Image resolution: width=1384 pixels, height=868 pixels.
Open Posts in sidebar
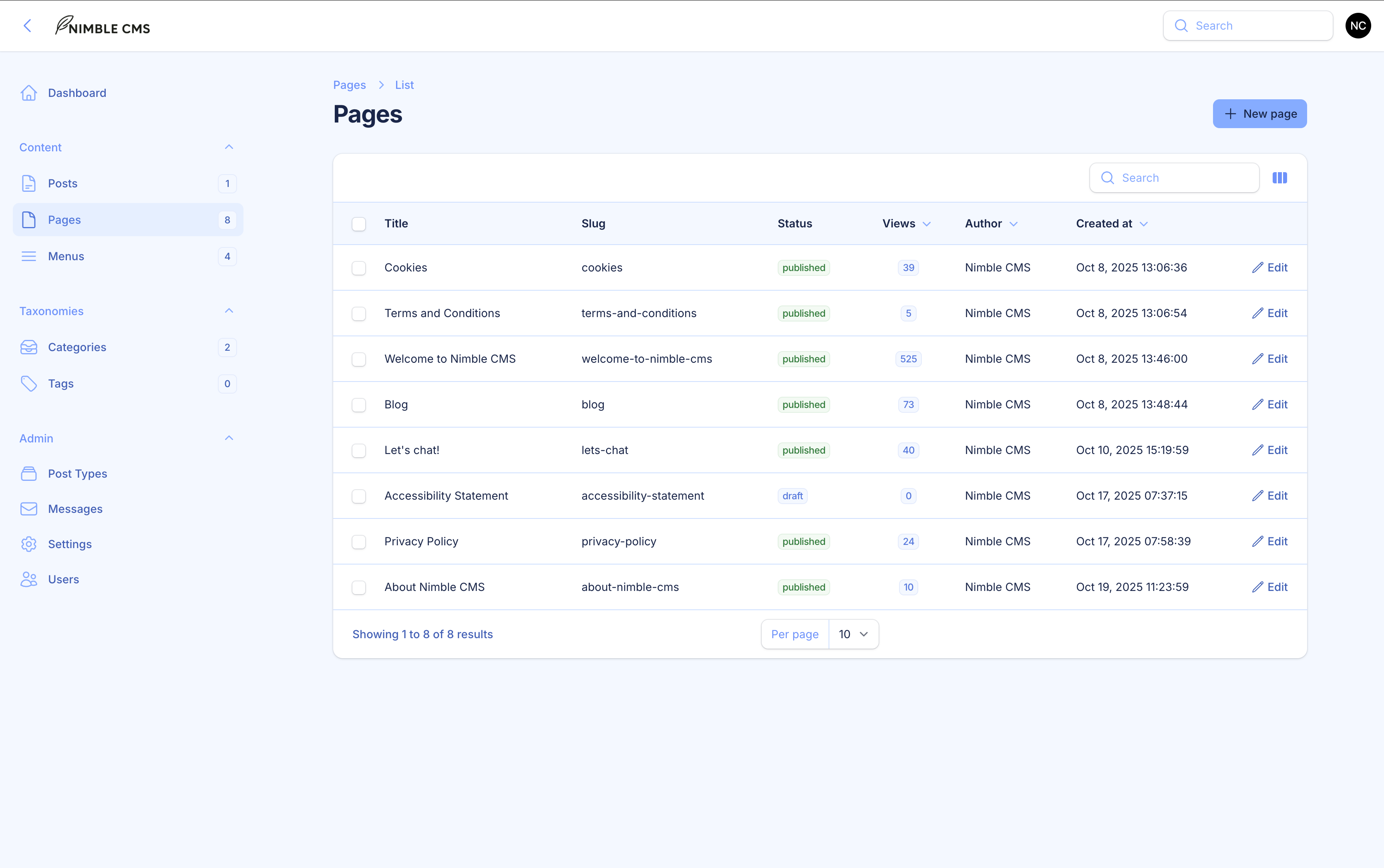[63, 184]
